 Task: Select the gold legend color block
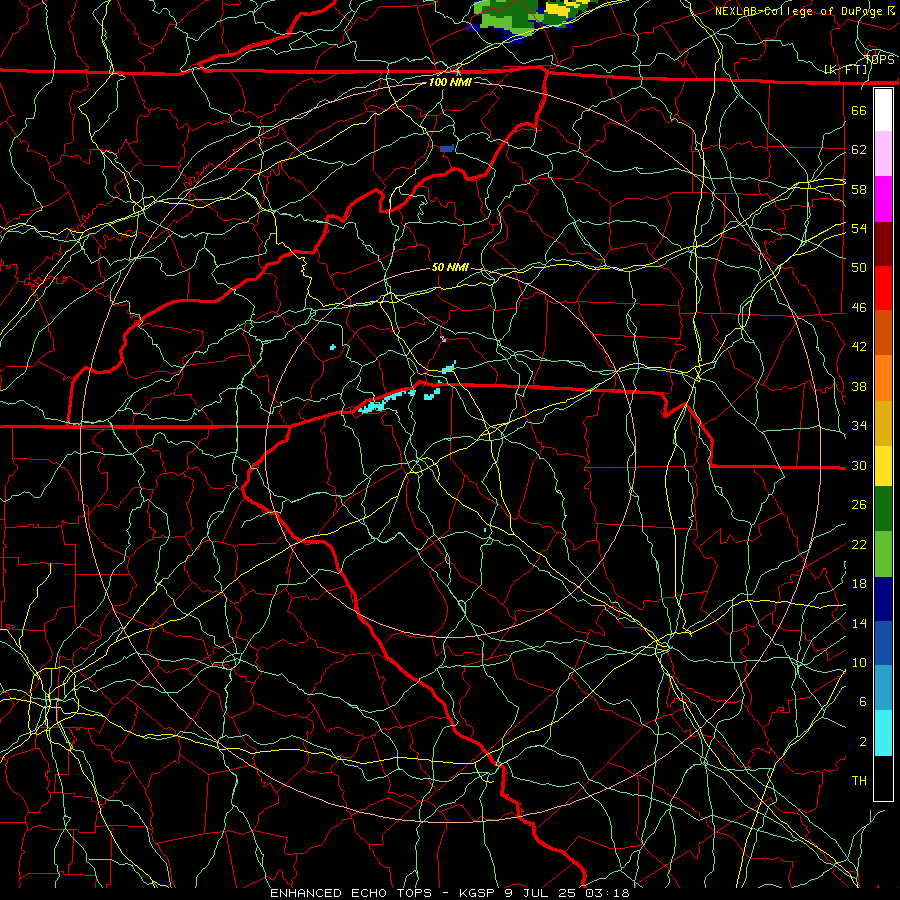883,423
